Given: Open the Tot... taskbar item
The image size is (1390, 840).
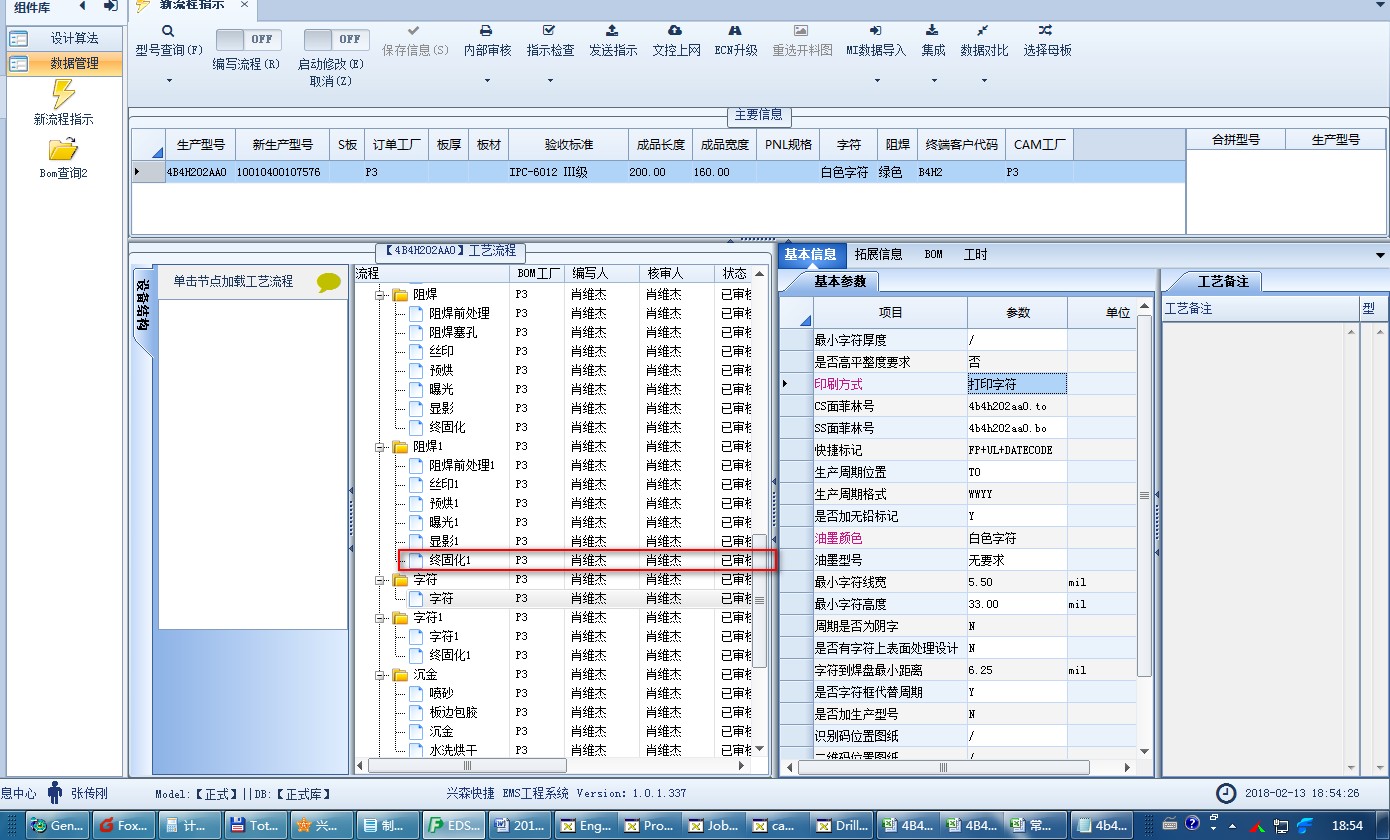Looking at the screenshot, I should tap(254, 826).
